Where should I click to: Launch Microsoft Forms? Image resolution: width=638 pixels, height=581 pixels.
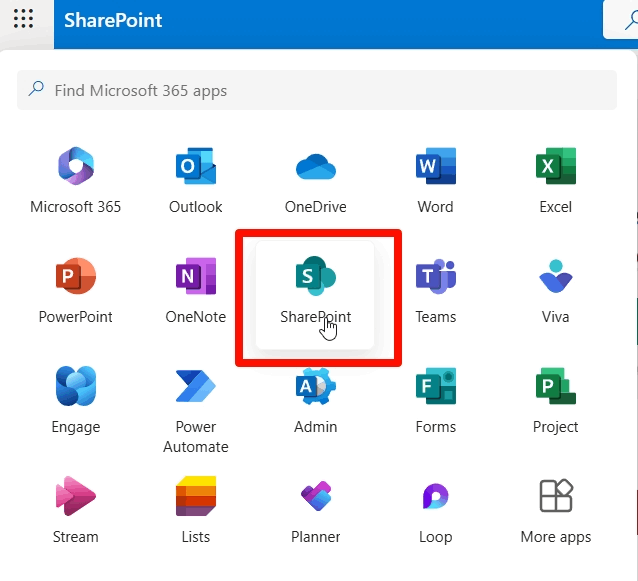tap(435, 400)
